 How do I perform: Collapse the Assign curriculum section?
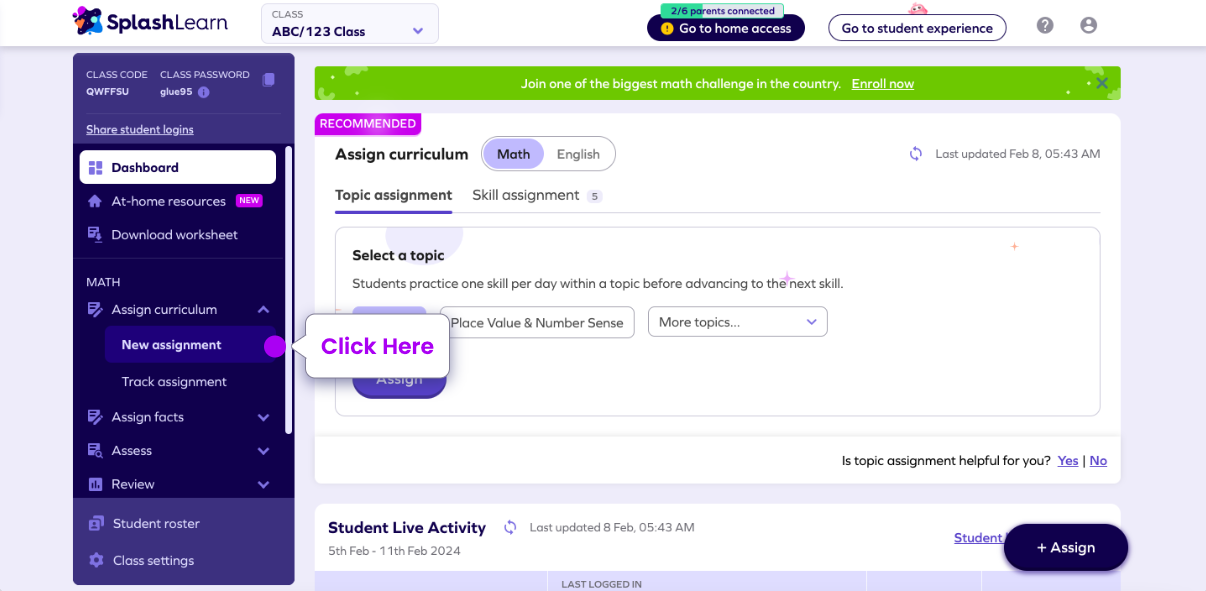[x=263, y=309]
